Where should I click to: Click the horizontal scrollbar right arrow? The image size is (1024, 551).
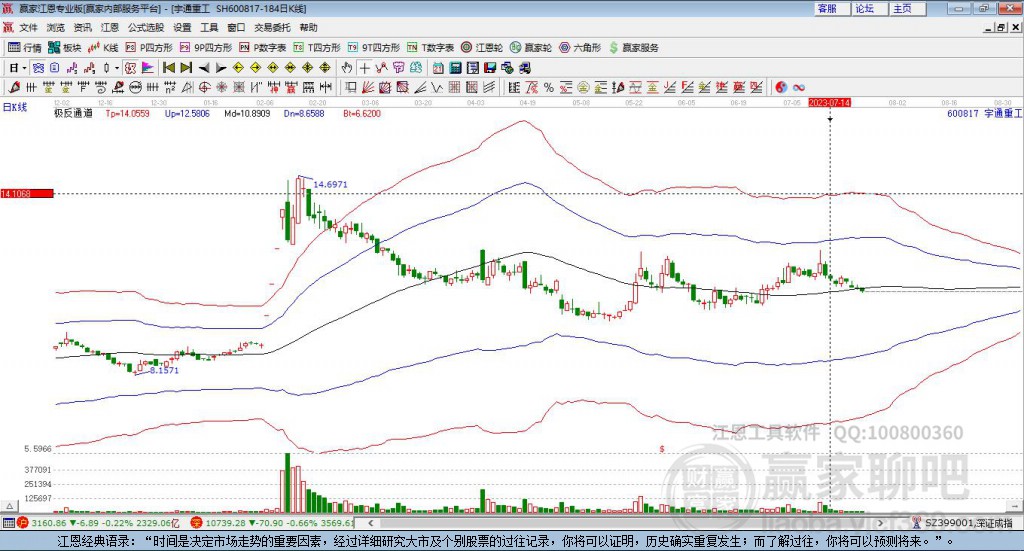(x=880, y=523)
